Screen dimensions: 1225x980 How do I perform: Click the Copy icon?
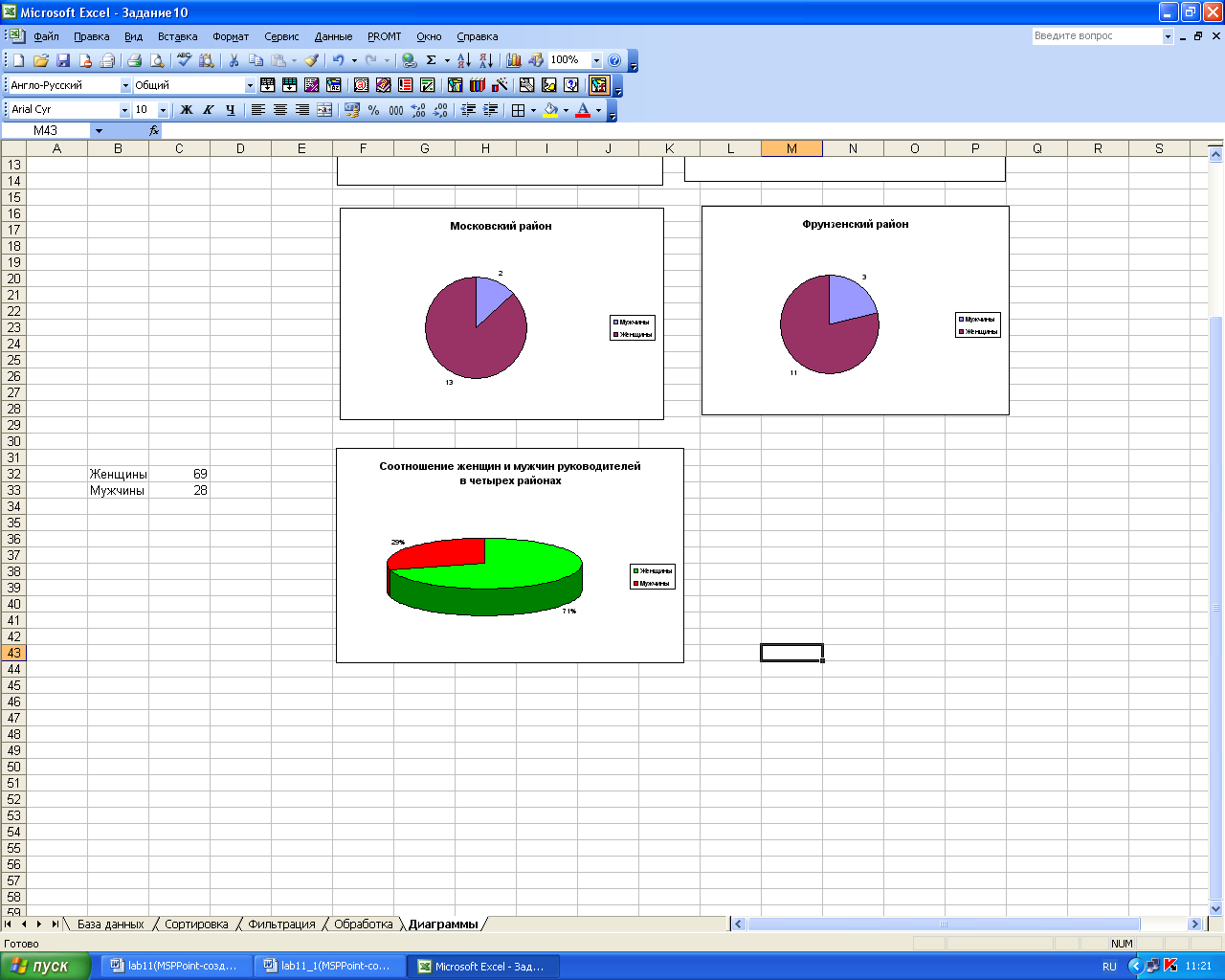(x=256, y=60)
